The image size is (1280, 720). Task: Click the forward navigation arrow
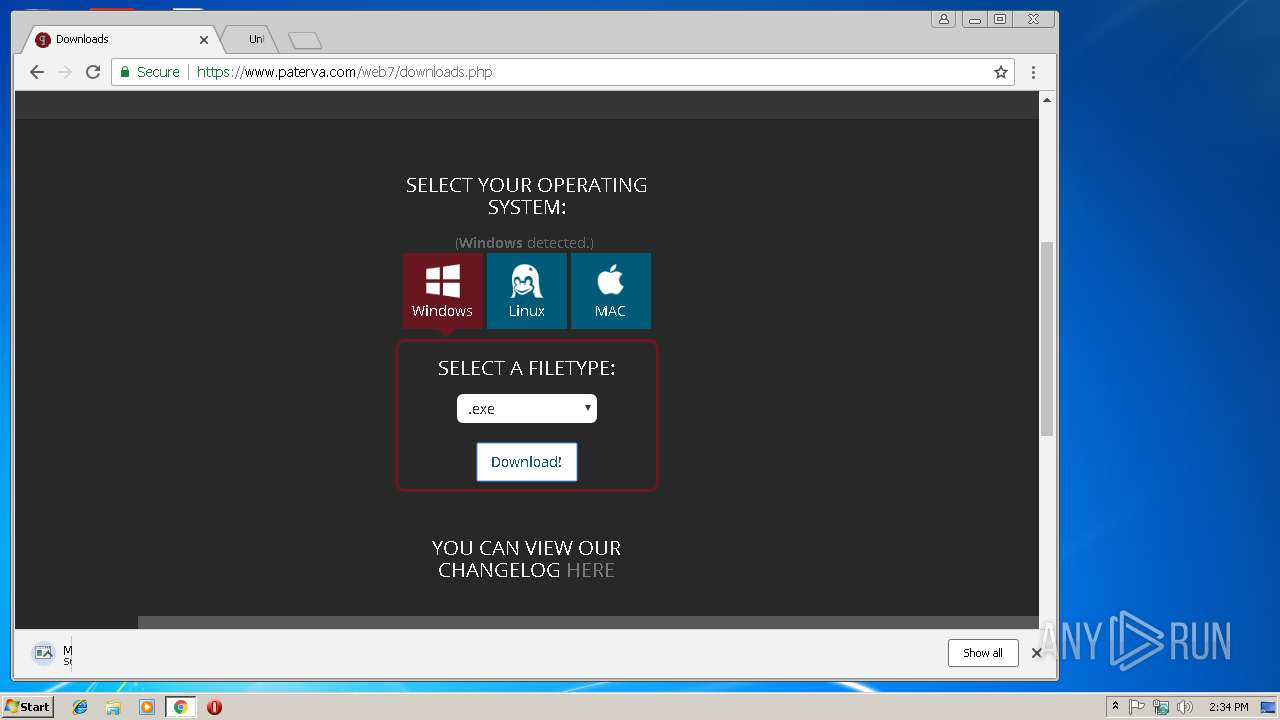(65, 72)
